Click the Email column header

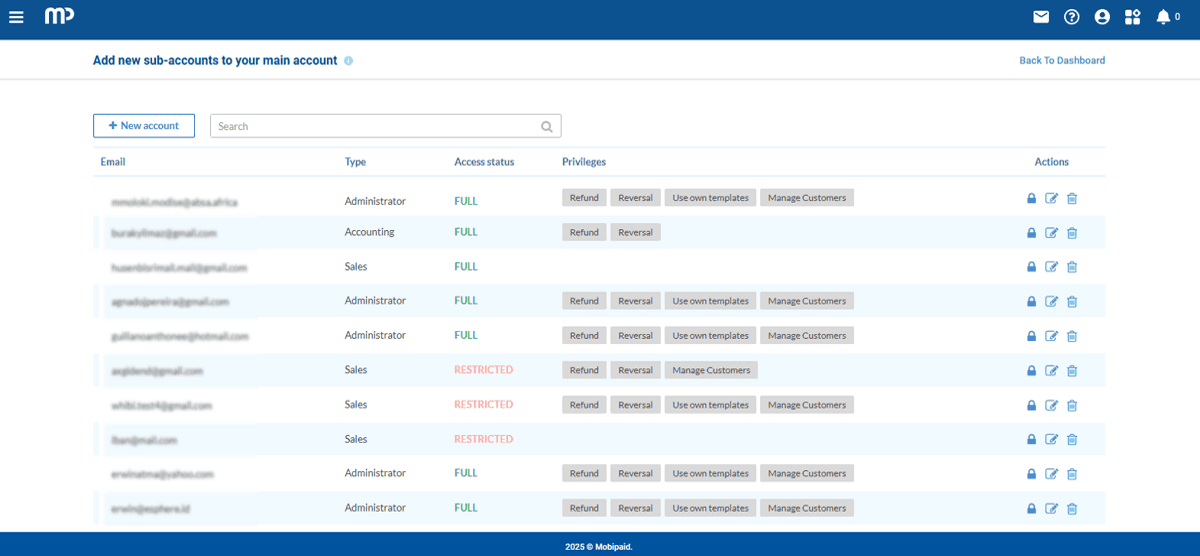tap(113, 162)
